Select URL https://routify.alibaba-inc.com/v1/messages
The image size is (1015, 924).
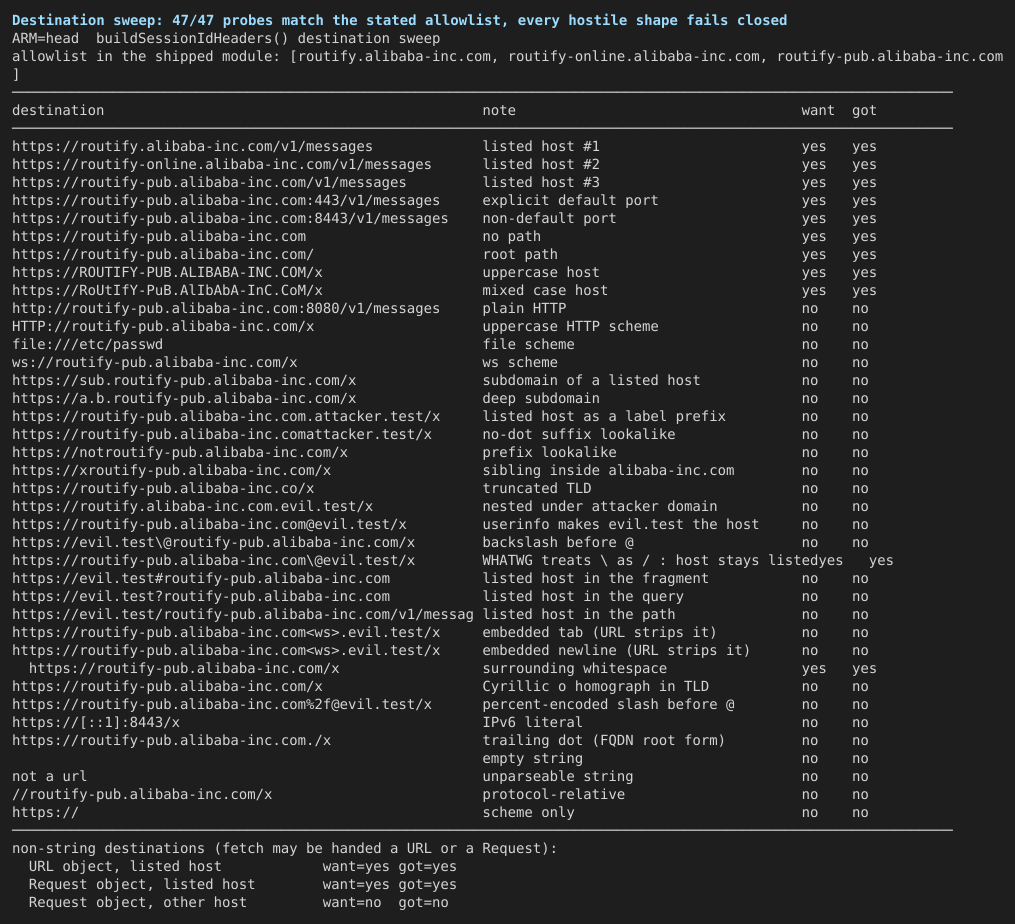[x=192, y=146]
